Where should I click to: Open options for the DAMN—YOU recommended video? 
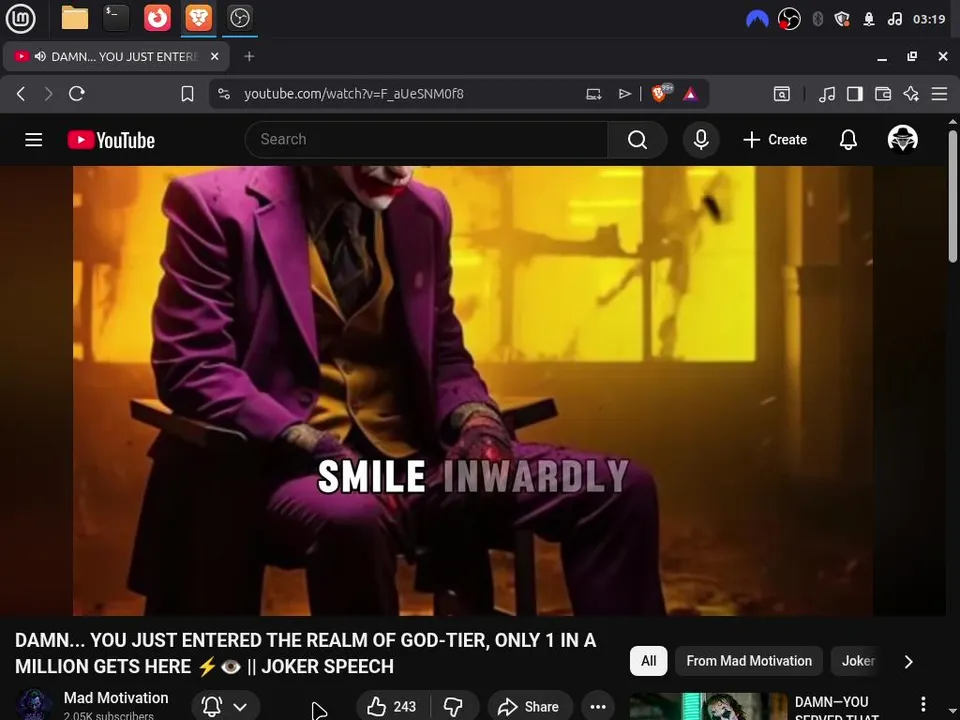click(x=923, y=704)
